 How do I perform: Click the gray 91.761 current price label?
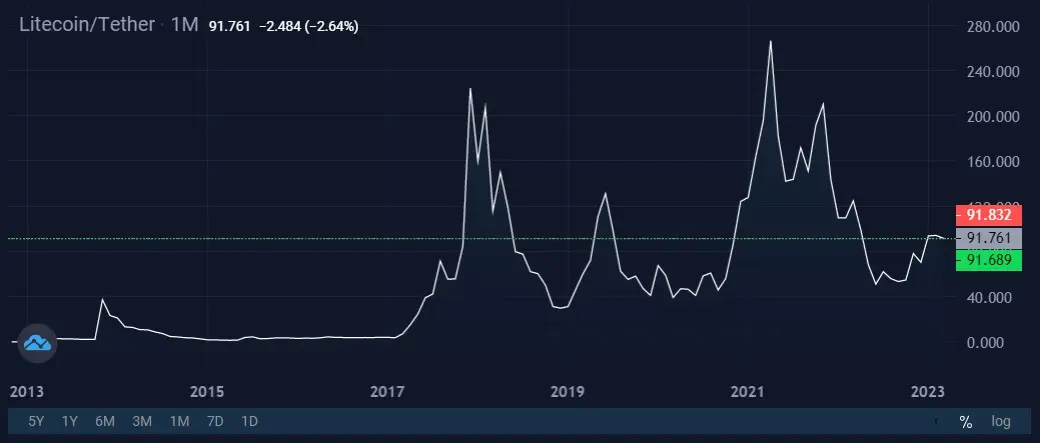[989, 238]
